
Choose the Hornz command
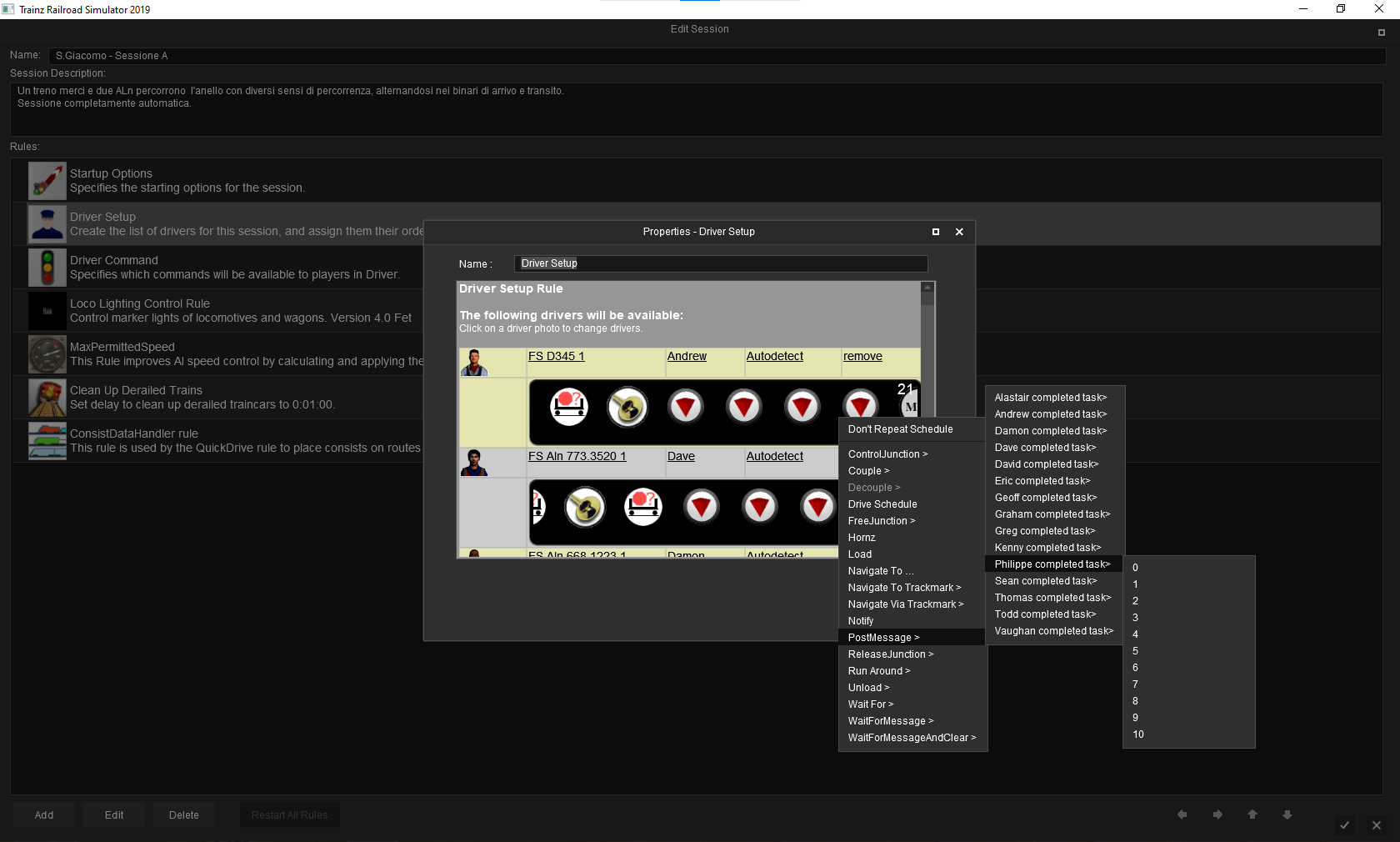point(862,538)
